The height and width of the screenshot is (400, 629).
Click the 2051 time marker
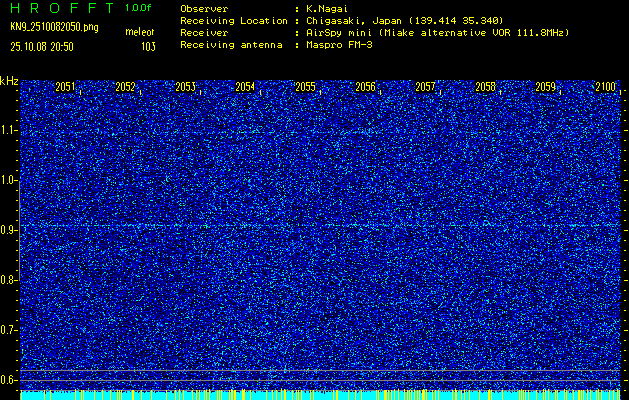click(66, 88)
